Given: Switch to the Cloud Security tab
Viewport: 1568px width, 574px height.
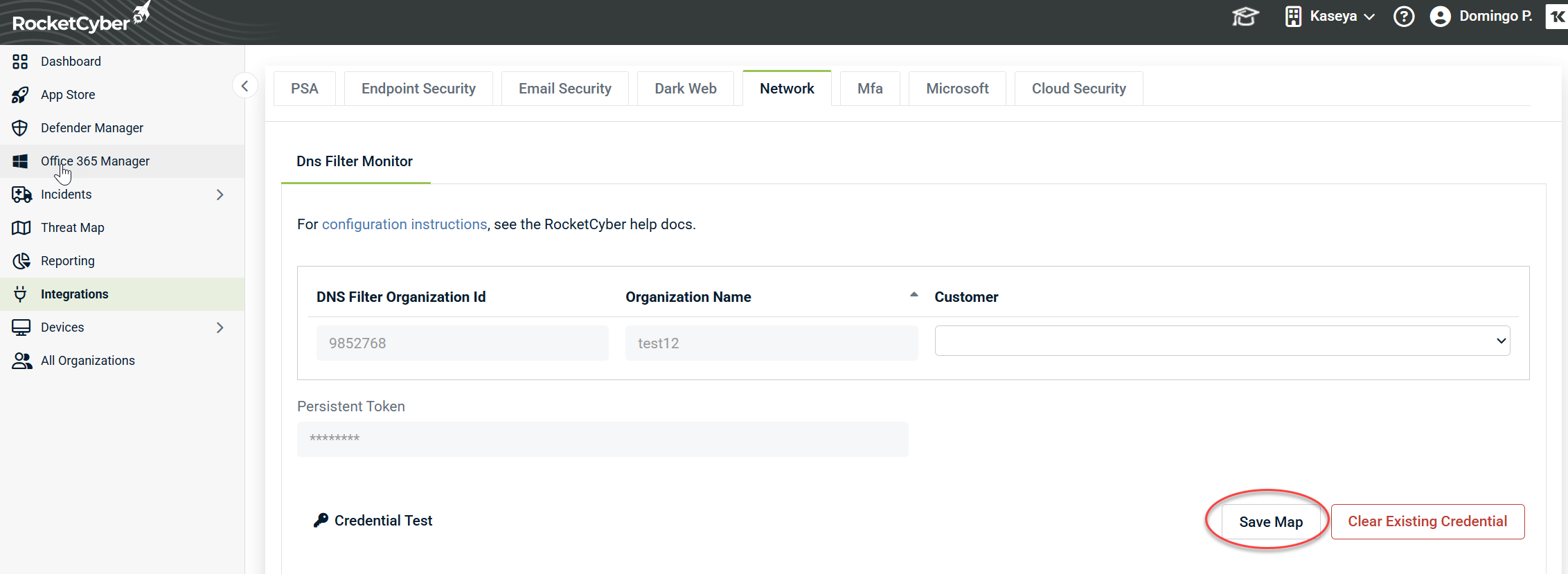Looking at the screenshot, I should 1078,89.
